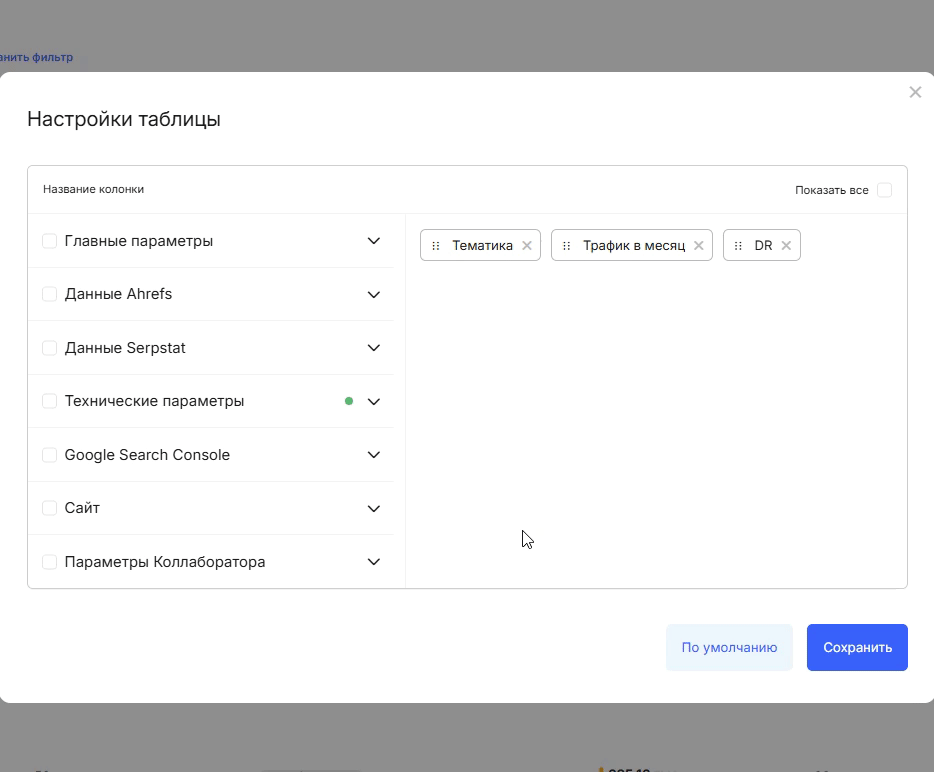
Task: Click the green status dot beside Технические параметры
Action: (348, 400)
